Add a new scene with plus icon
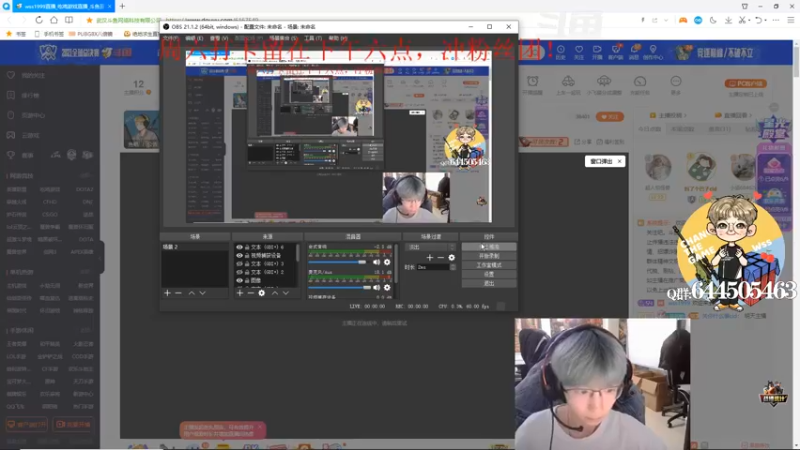This screenshot has height=450, width=800. click(167, 293)
